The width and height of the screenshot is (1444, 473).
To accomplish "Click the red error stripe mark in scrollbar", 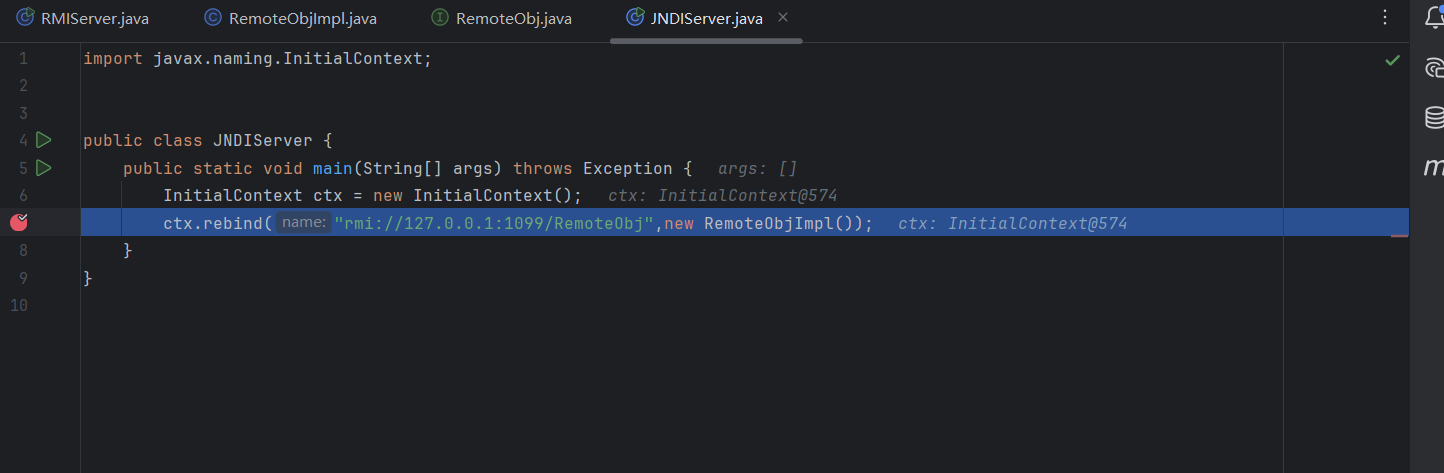I will pos(1399,236).
